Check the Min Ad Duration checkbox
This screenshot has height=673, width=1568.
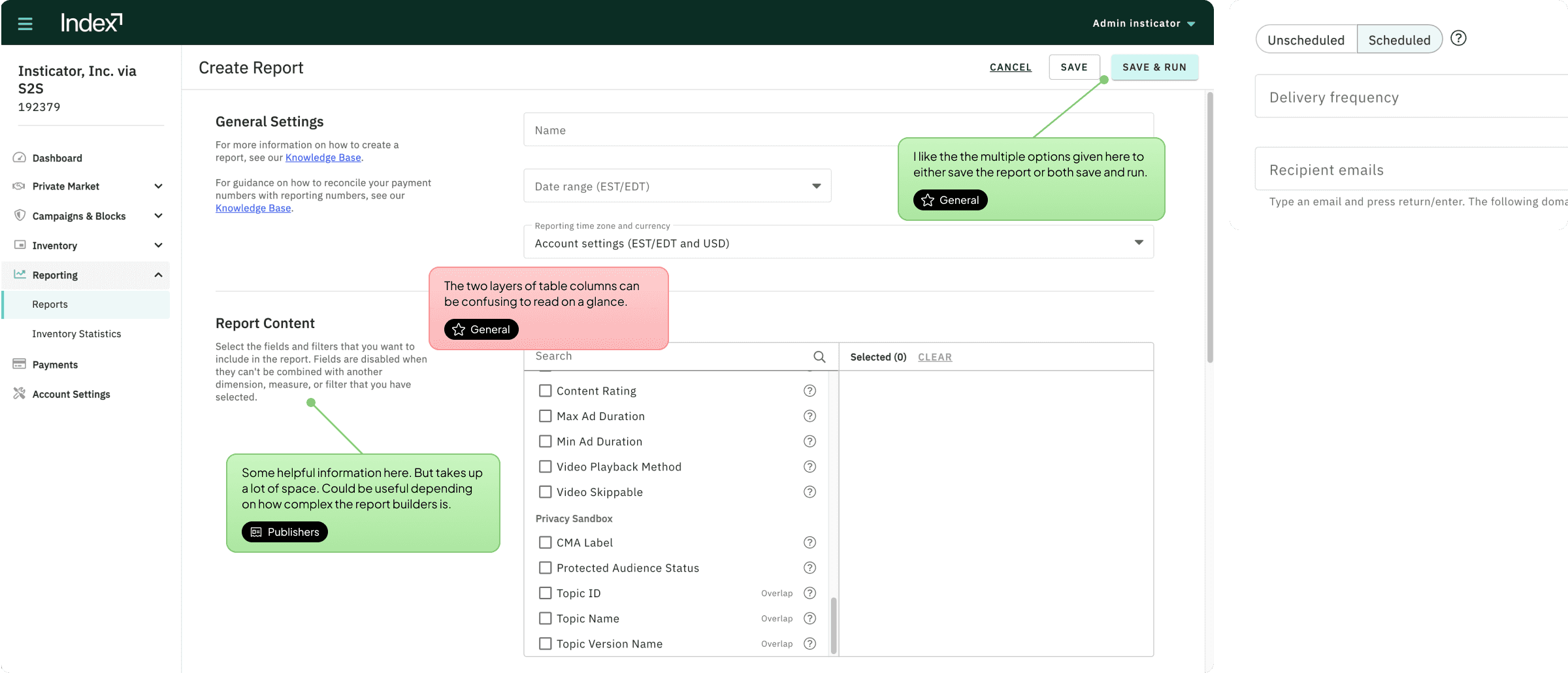pos(545,442)
